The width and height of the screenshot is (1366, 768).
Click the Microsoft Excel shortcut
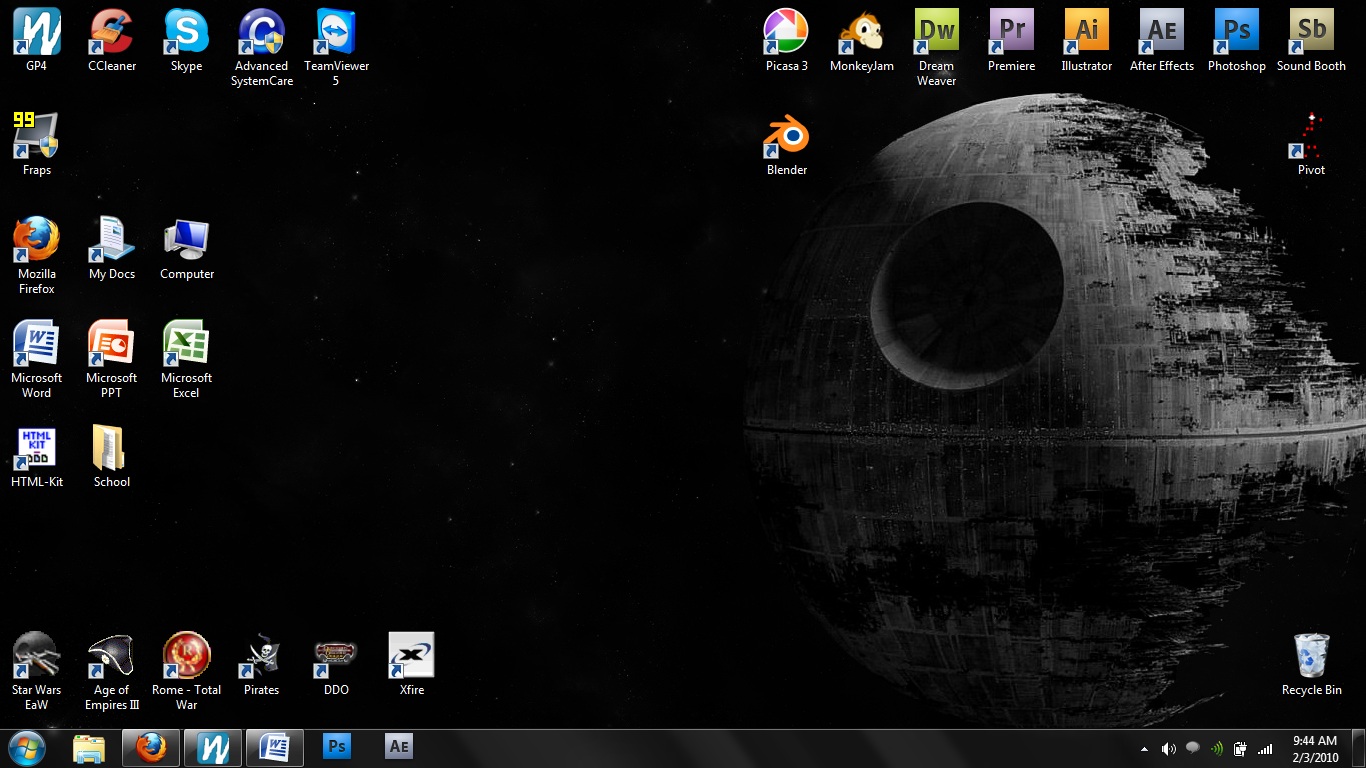187,360
